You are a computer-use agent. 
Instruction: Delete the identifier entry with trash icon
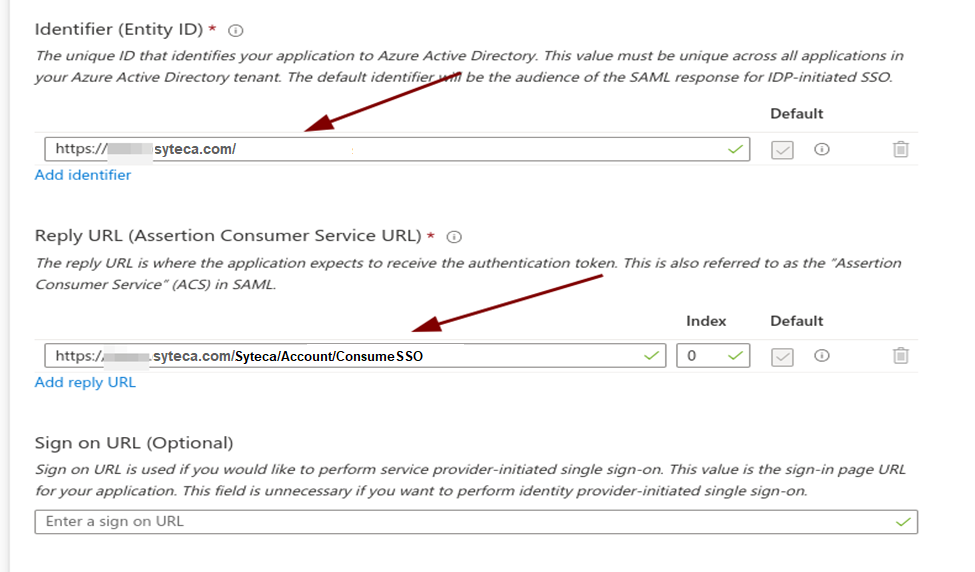pyautogui.click(x=900, y=149)
